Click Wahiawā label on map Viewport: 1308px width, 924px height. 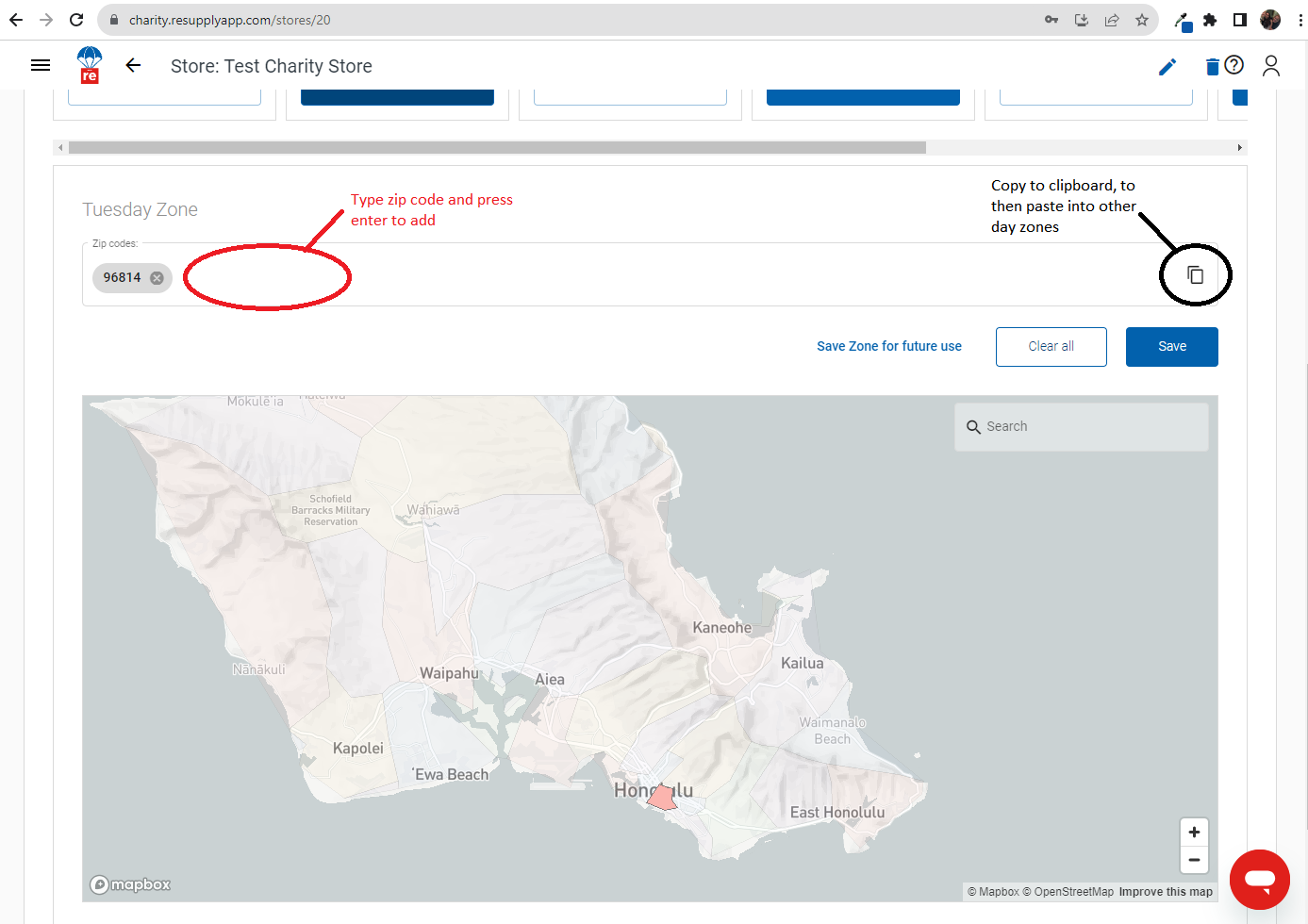click(434, 510)
